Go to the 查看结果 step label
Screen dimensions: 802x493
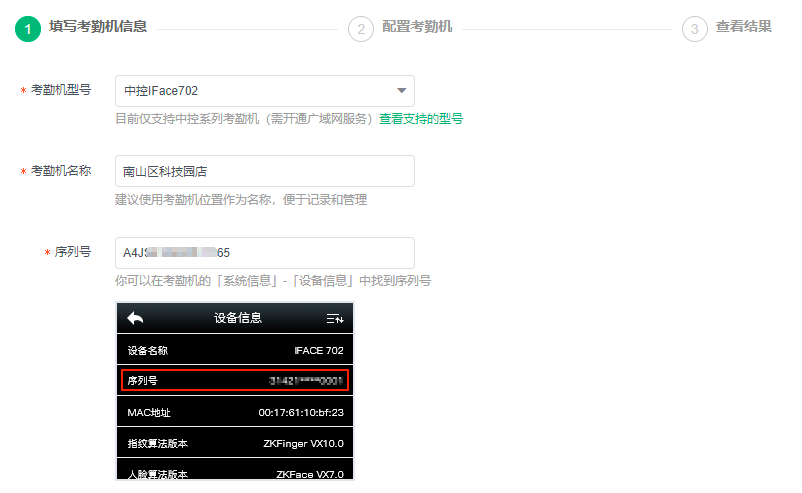[x=744, y=26]
